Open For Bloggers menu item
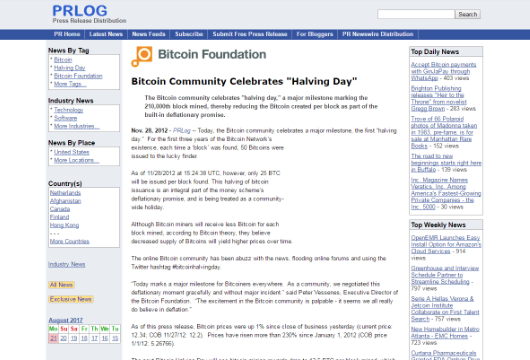The width and height of the screenshot is (530, 360). pyautogui.click(x=315, y=34)
